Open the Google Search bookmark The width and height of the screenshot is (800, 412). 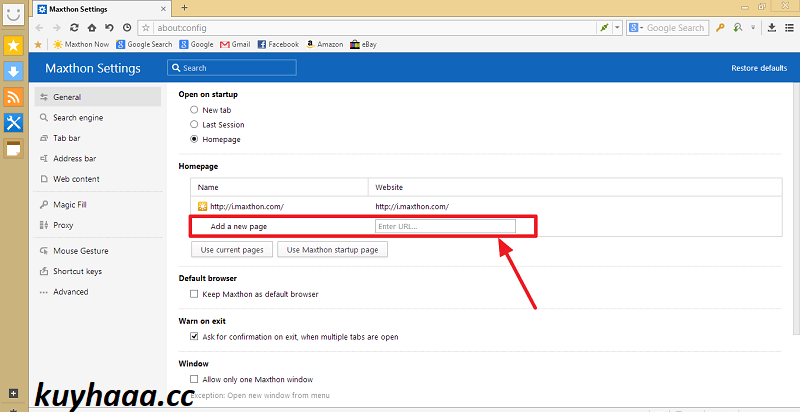[144, 44]
